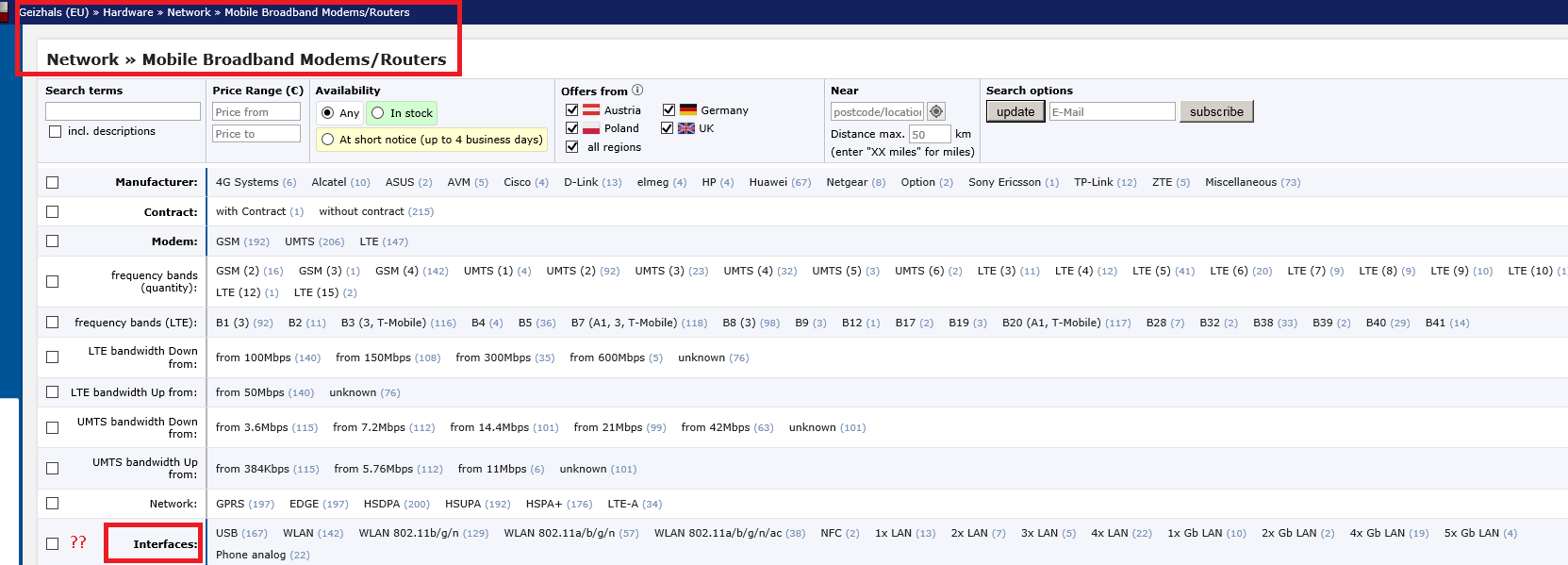The image size is (1568, 565).
Task: Filter by manufacturer Huawei
Action: pos(768,182)
